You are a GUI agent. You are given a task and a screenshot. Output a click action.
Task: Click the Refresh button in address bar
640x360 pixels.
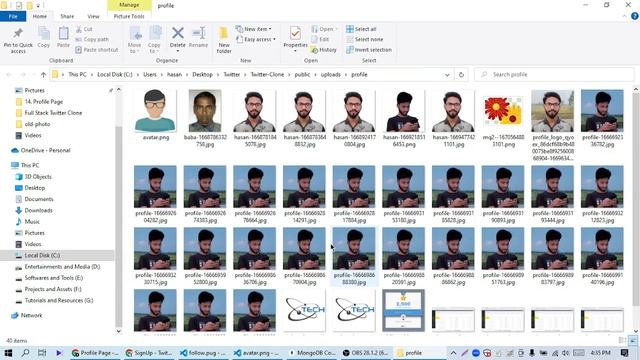461,75
